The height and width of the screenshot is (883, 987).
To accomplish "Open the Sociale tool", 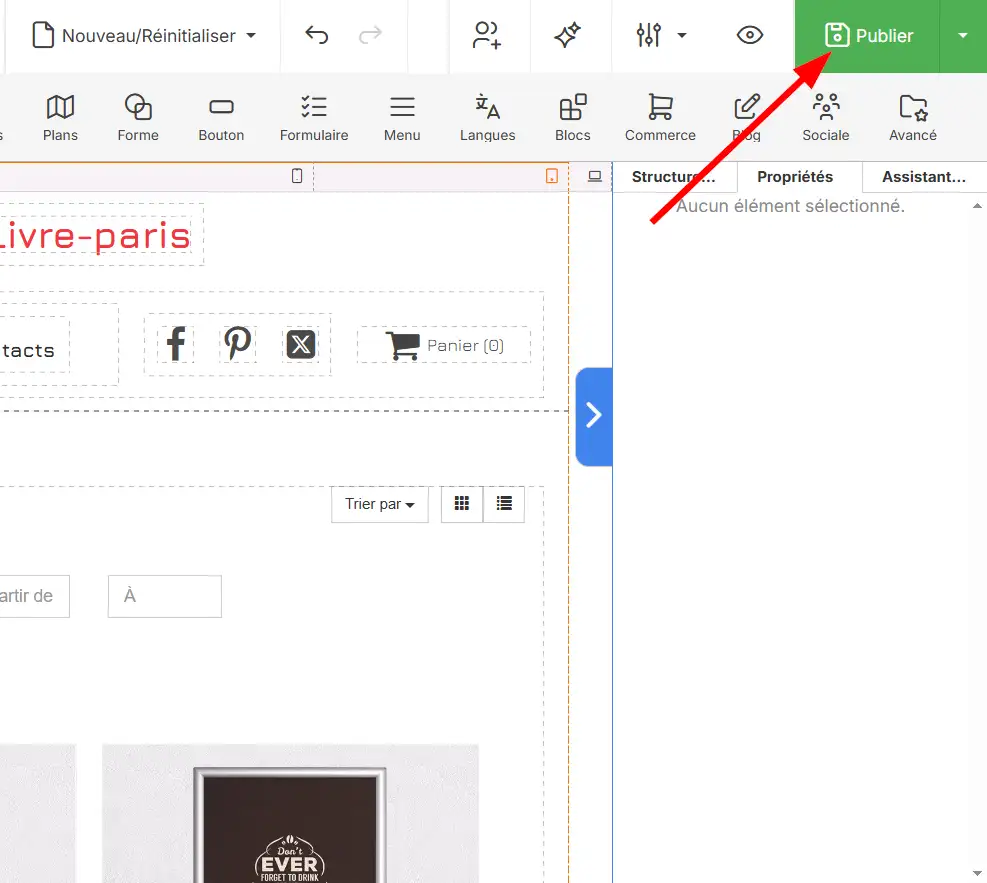I will click(x=826, y=118).
